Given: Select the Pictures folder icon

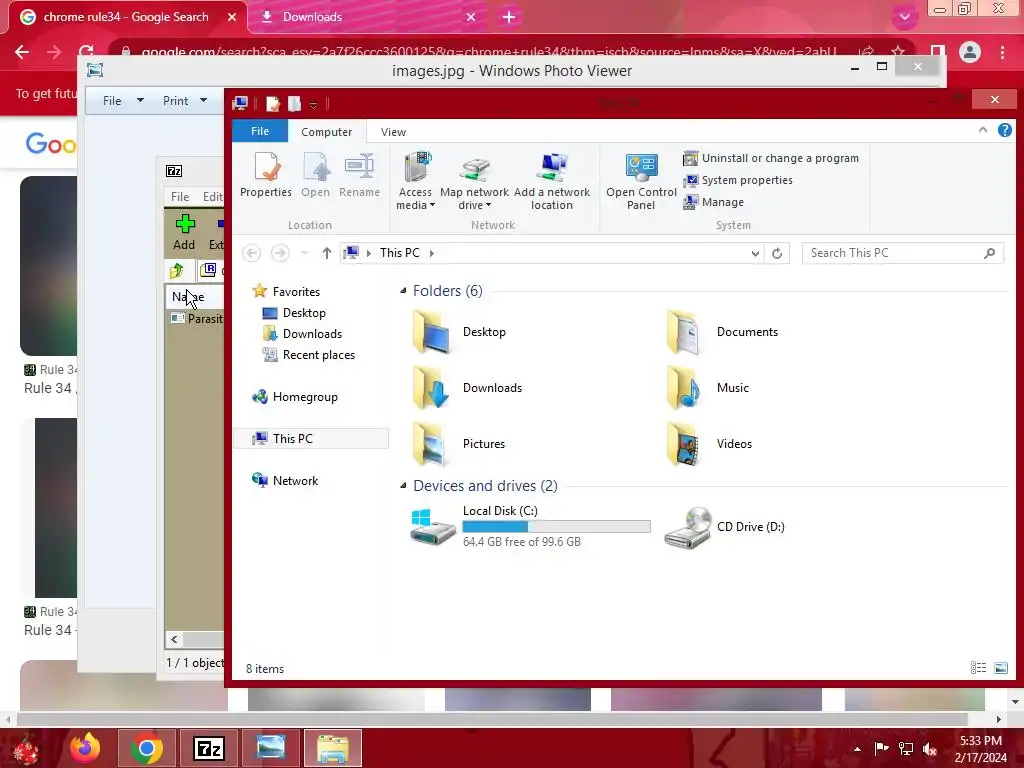Looking at the screenshot, I should coord(431,444).
